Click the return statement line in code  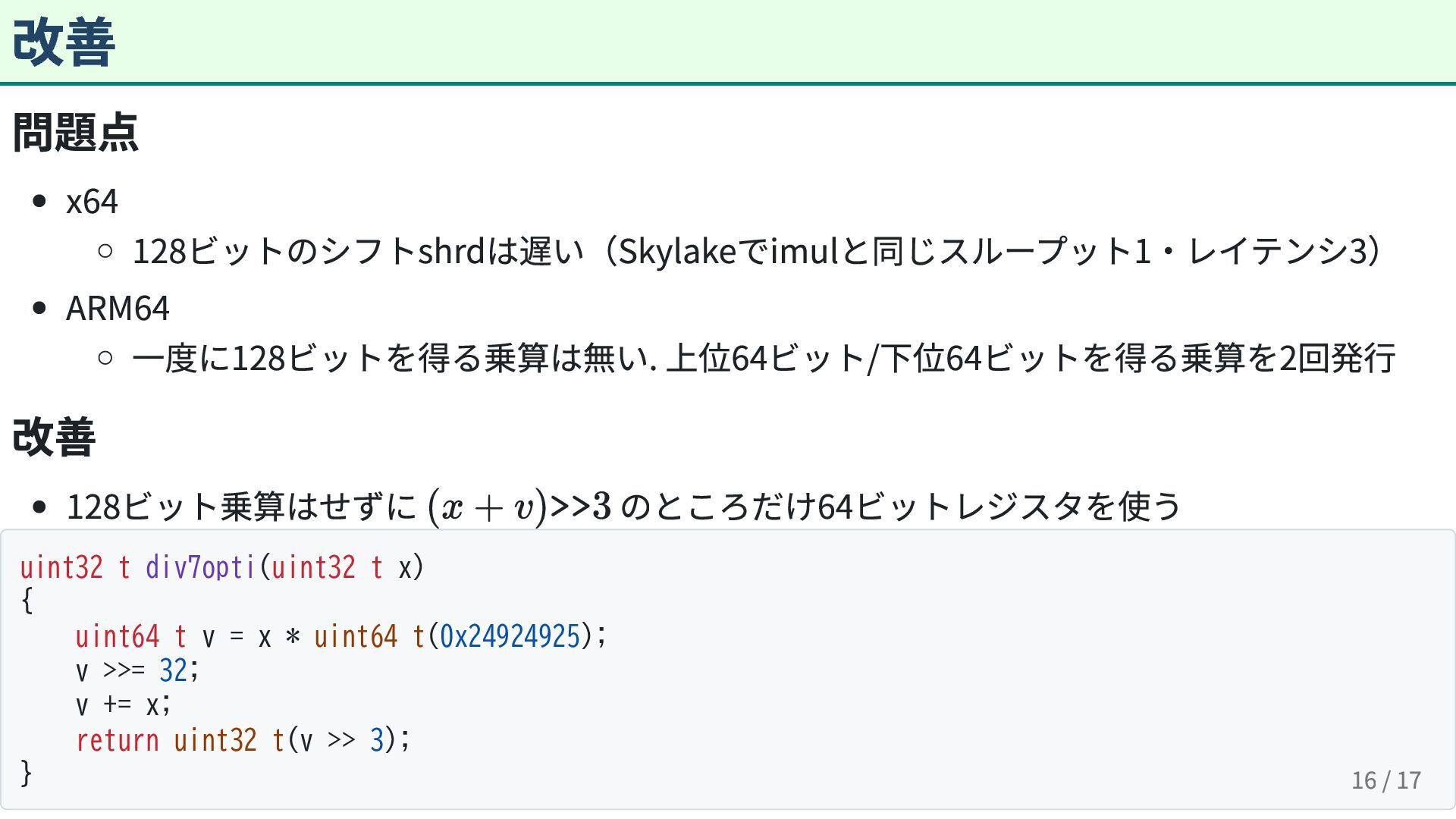pos(243,740)
